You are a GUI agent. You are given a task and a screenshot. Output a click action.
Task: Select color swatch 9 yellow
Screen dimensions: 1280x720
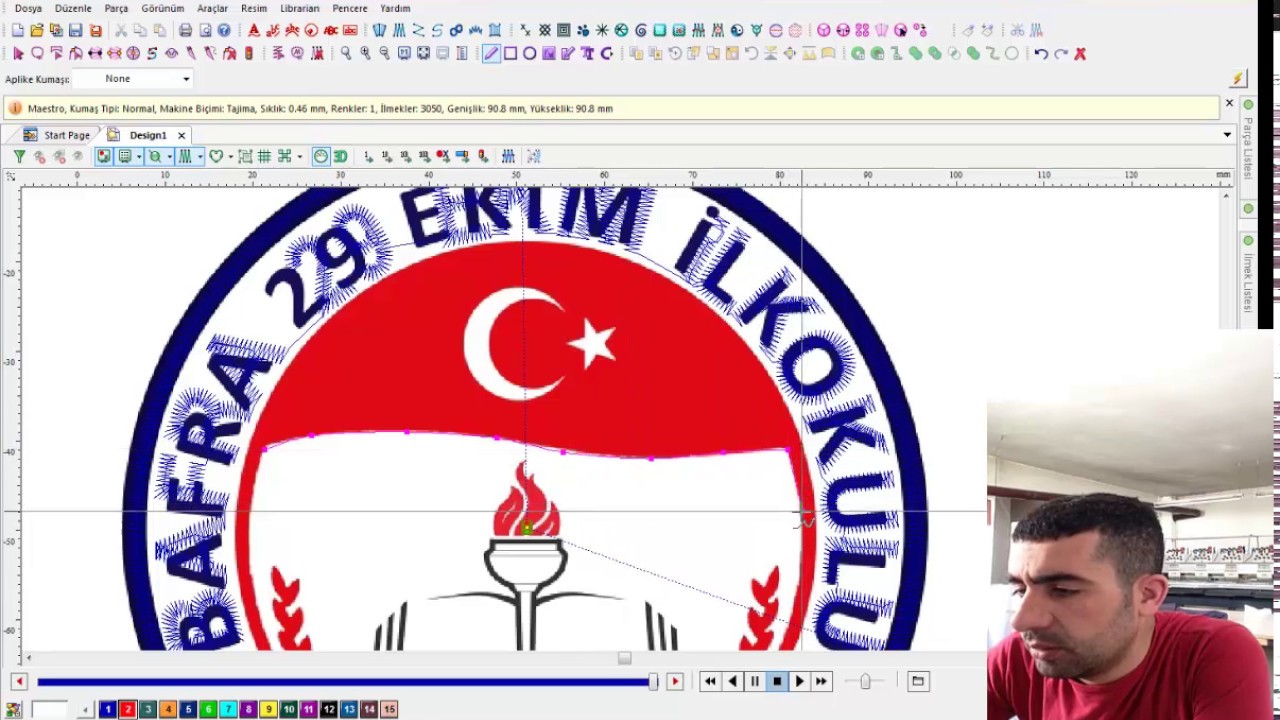click(268, 709)
